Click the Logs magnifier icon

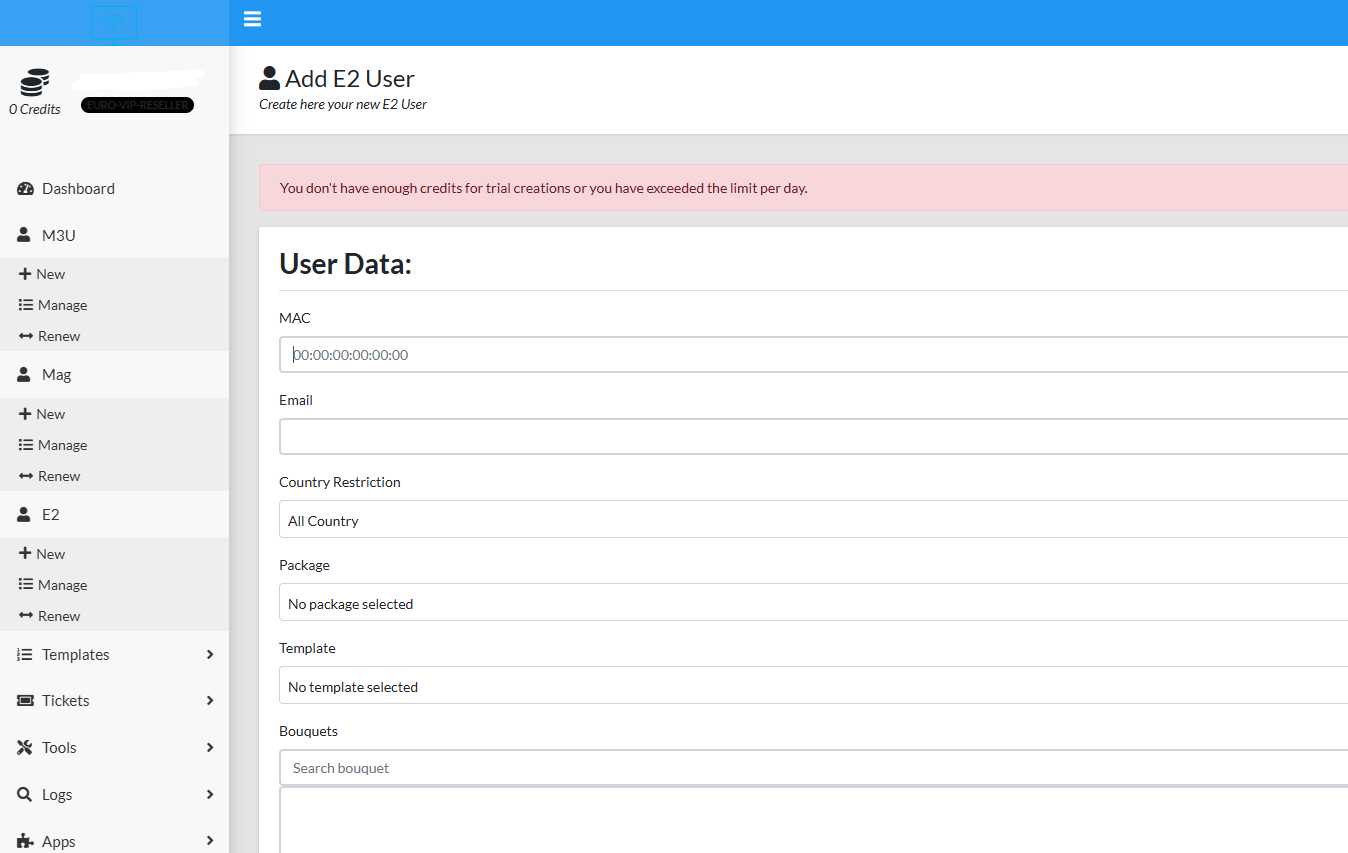coord(26,795)
